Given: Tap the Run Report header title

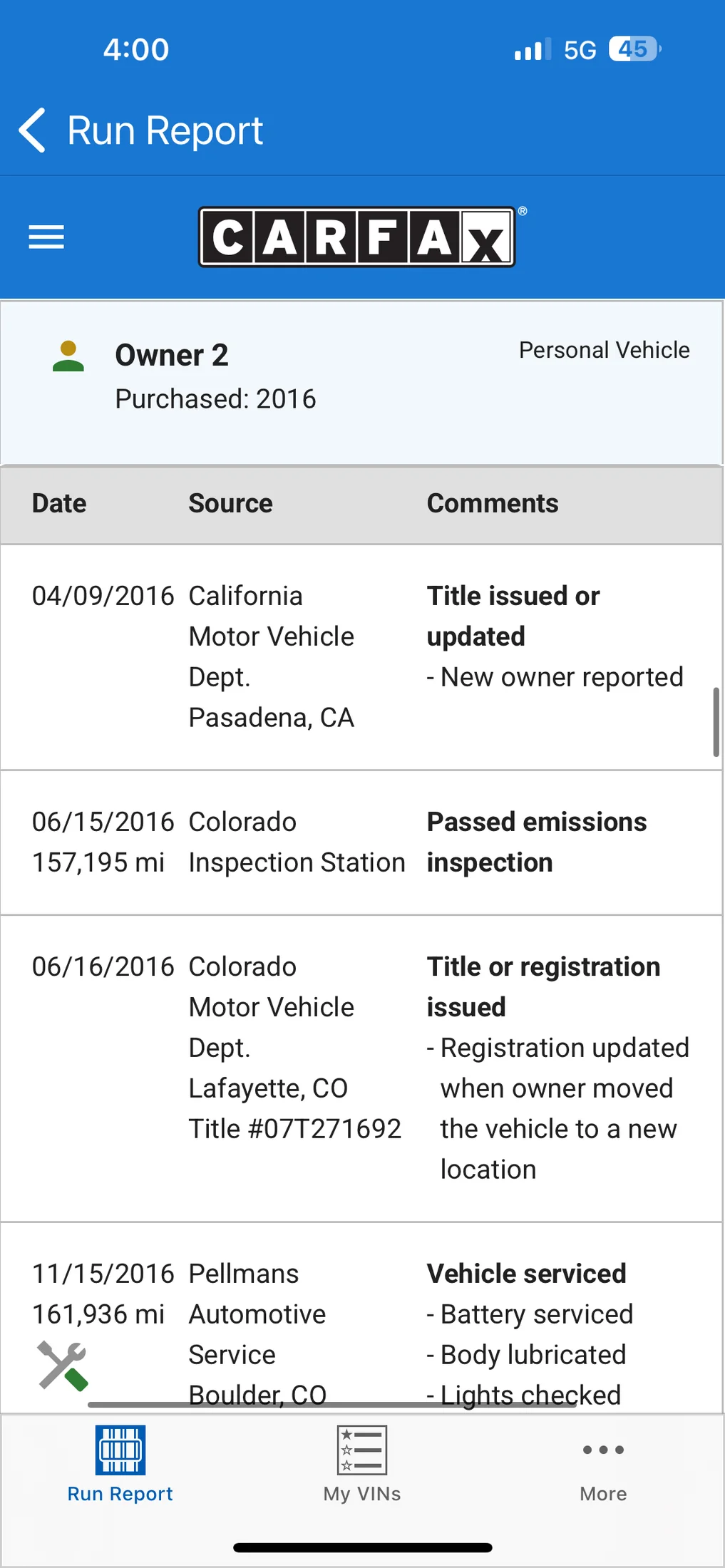Looking at the screenshot, I should 165,131.
